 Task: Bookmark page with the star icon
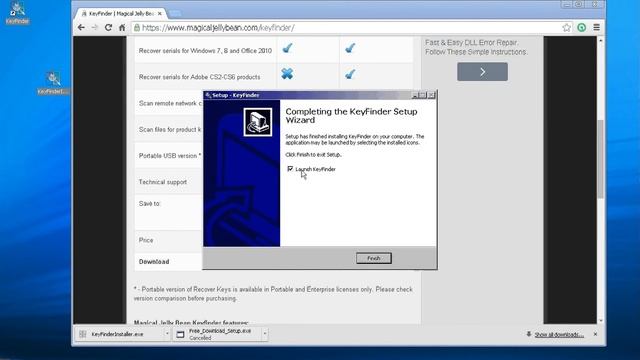click(566, 27)
